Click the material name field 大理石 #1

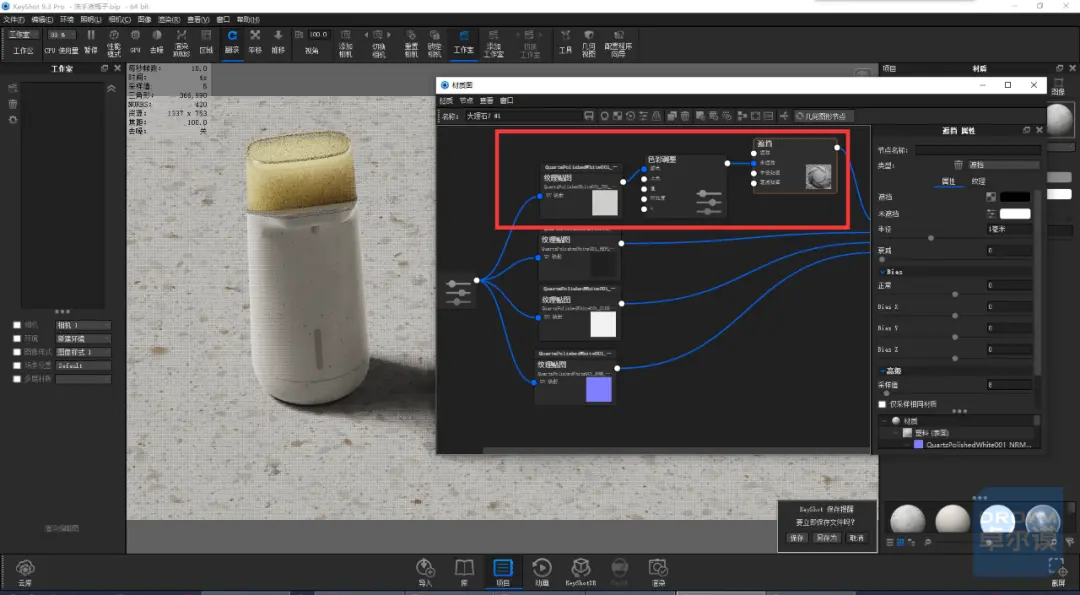522,116
